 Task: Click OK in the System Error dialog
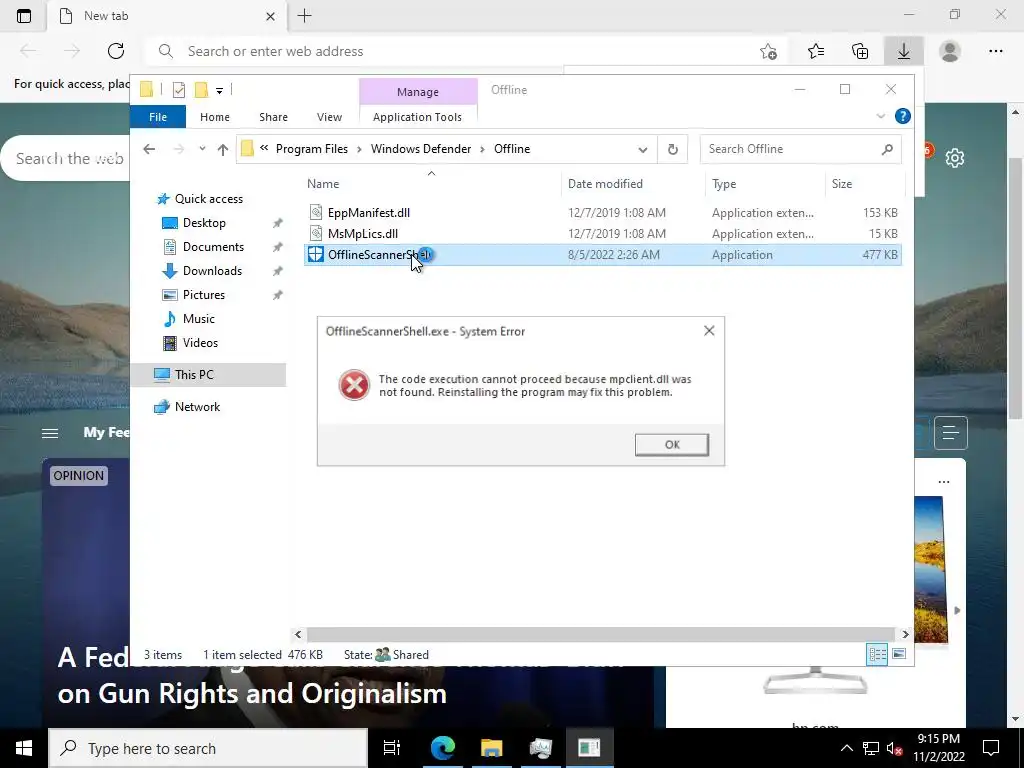671,445
